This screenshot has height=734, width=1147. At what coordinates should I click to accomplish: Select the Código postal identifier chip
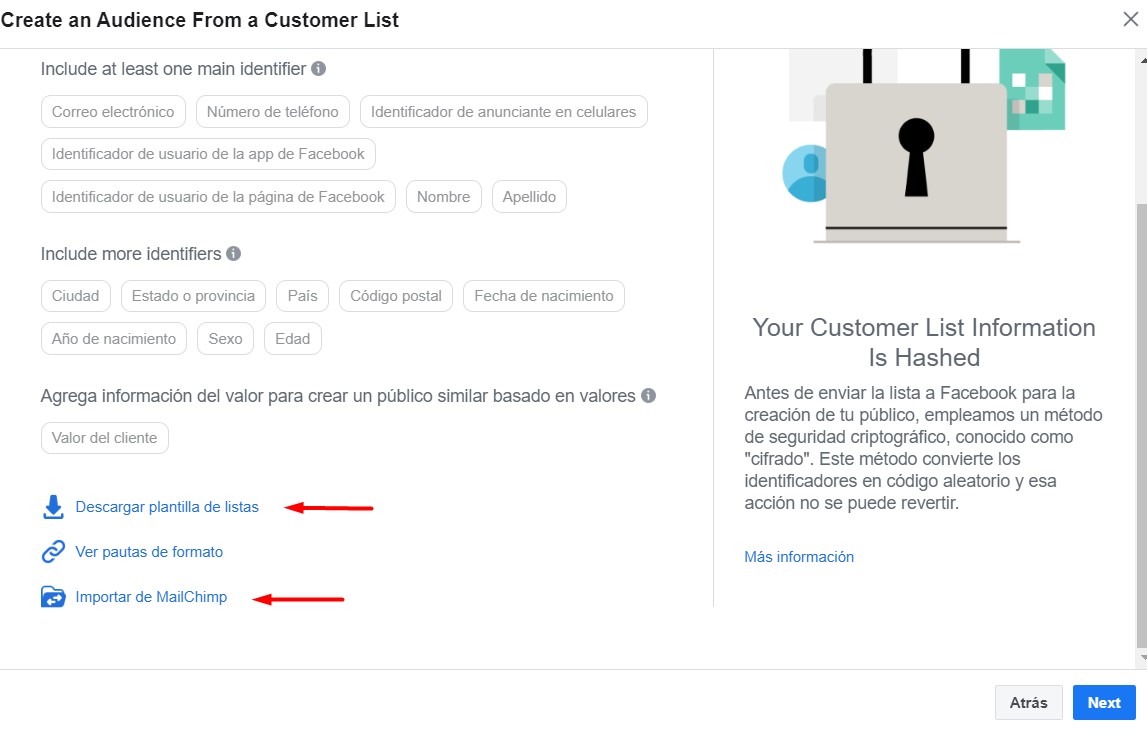click(396, 296)
